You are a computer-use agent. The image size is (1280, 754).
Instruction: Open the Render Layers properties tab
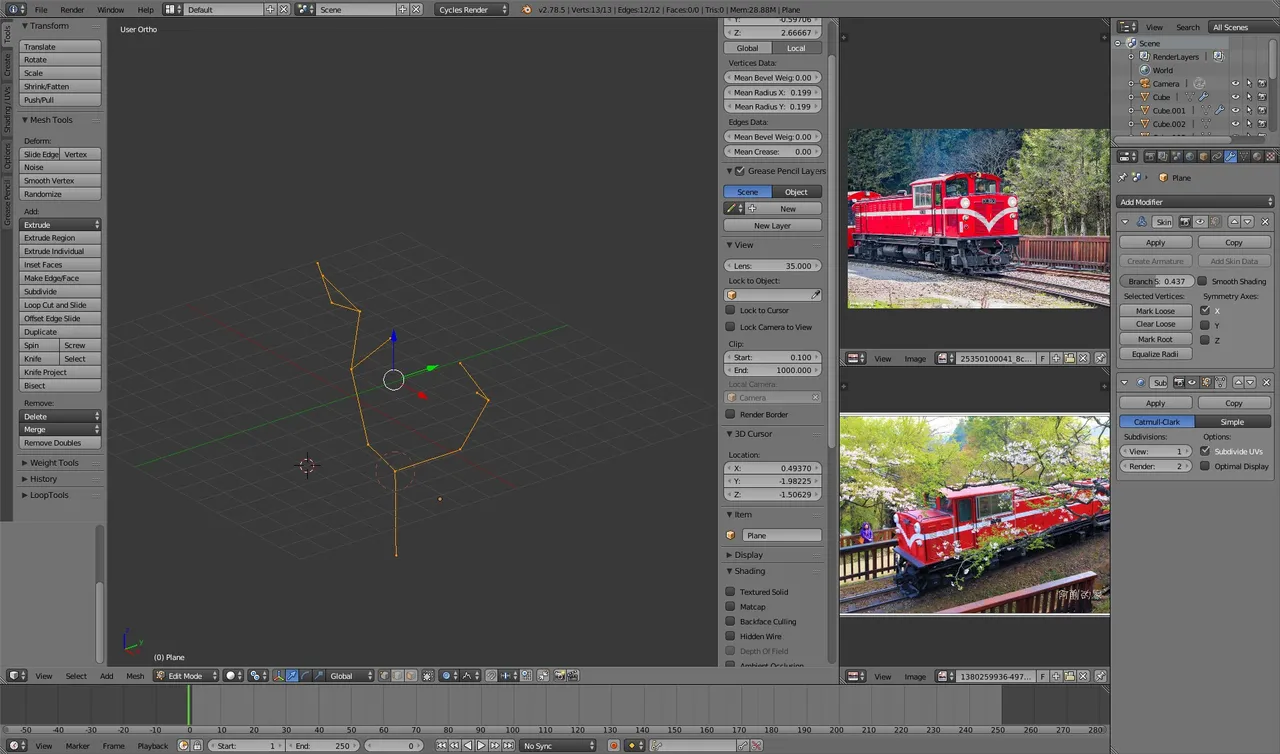1163,156
